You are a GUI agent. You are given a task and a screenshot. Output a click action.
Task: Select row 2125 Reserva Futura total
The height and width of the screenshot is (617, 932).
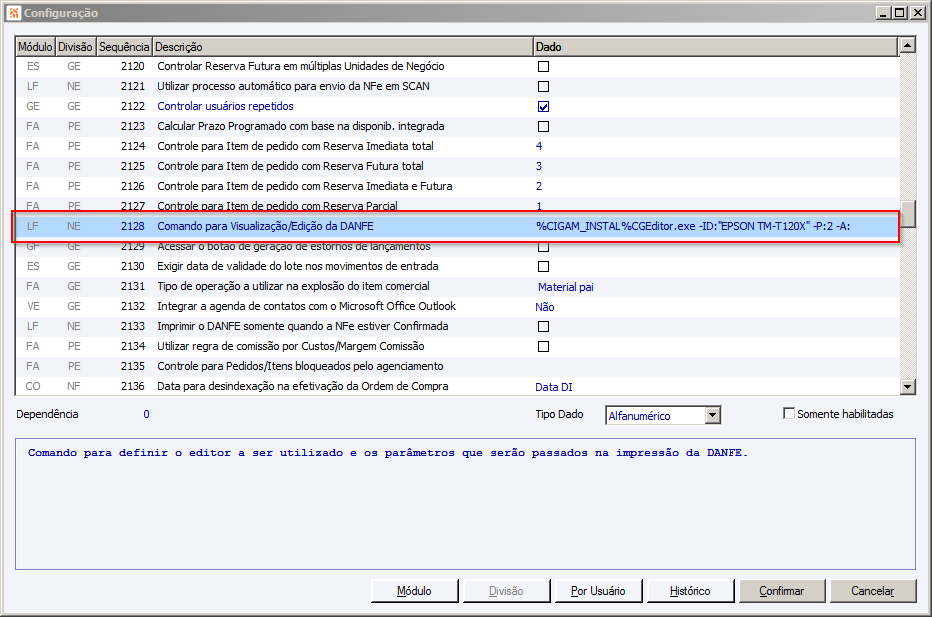pos(456,166)
